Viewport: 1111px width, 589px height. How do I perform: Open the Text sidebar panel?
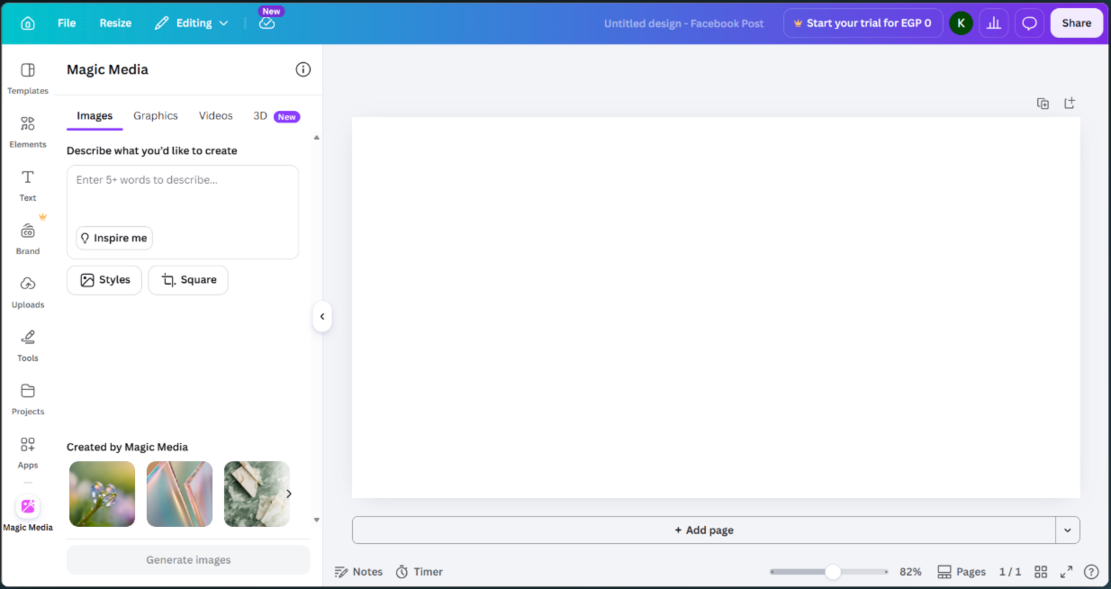(x=28, y=185)
